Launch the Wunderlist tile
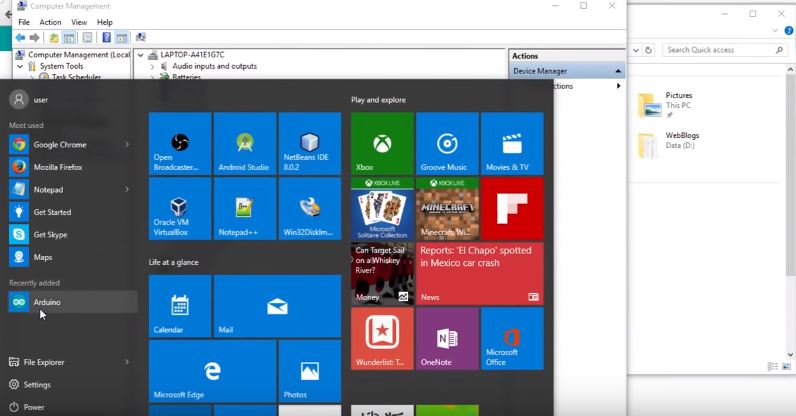Viewport: 796px width, 416px height. click(x=382, y=339)
